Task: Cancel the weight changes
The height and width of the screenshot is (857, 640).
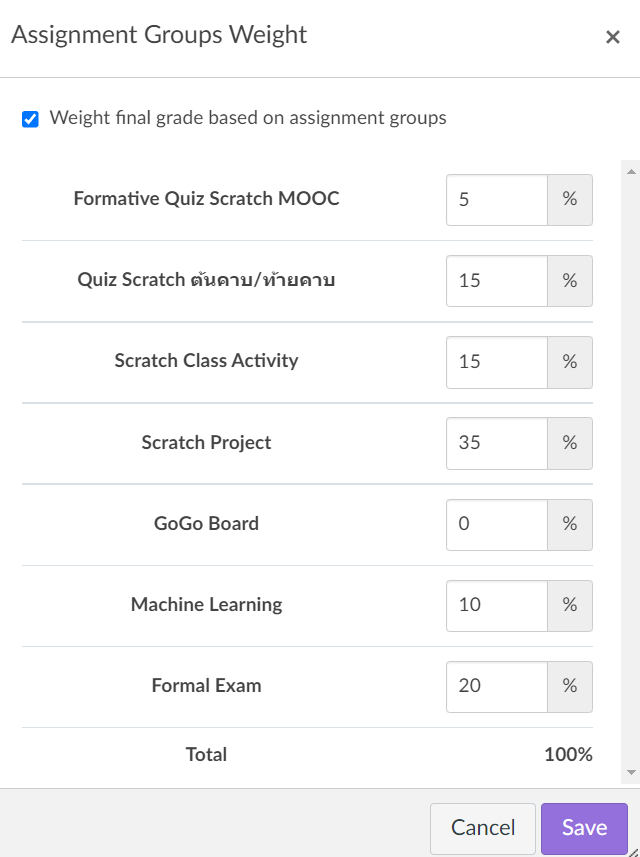Action: click(x=483, y=828)
